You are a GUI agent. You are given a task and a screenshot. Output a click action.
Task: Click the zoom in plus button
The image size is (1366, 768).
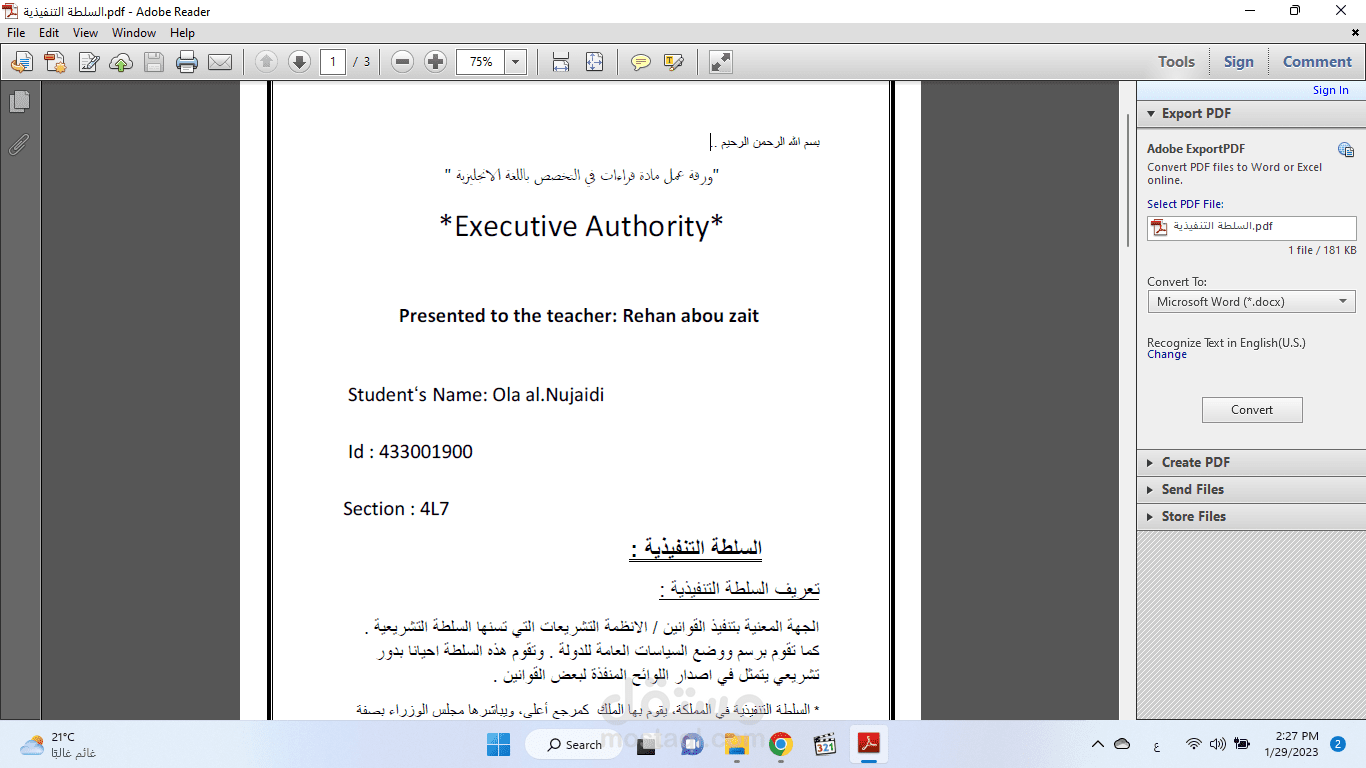click(435, 62)
